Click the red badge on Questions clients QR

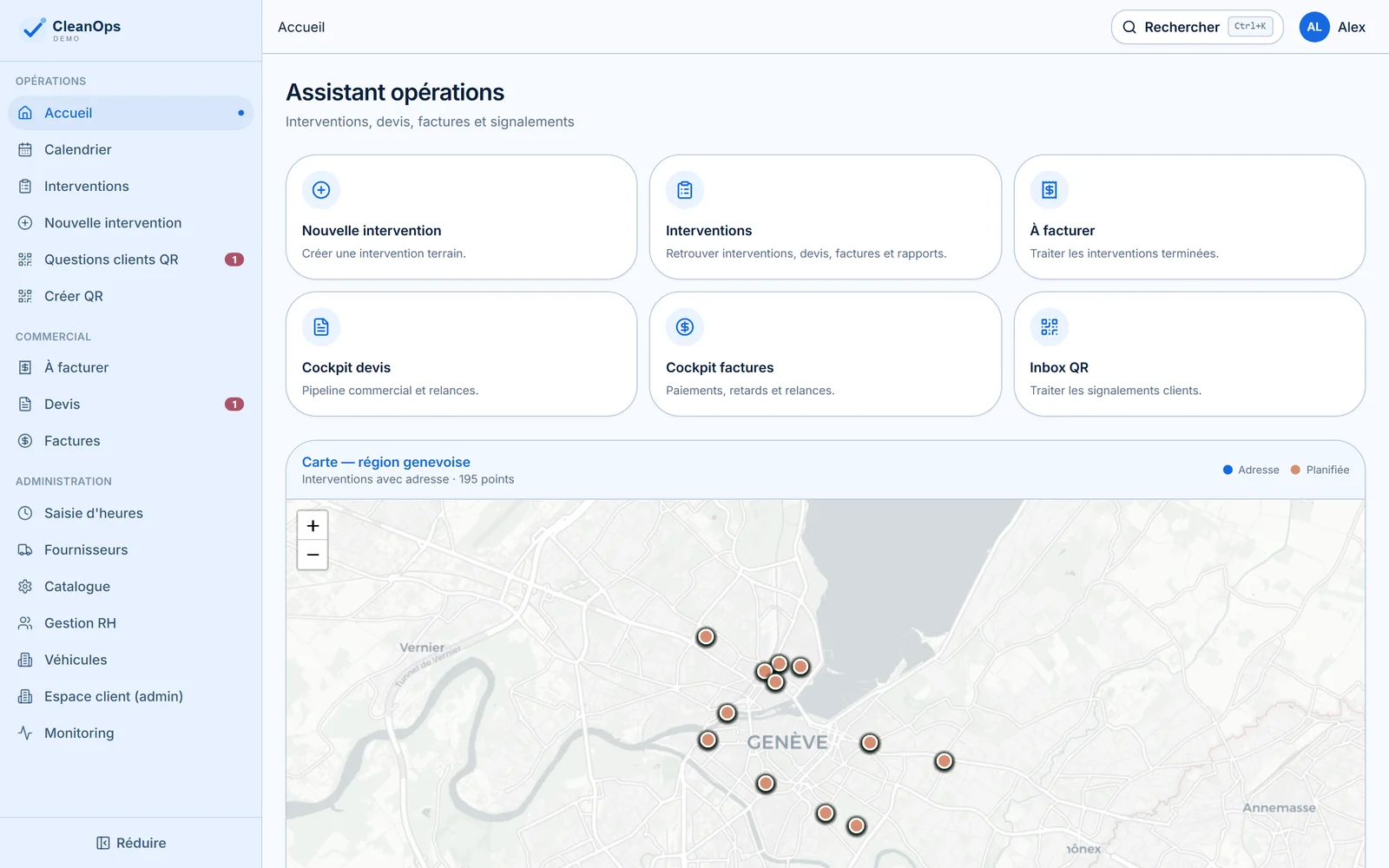tap(234, 260)
